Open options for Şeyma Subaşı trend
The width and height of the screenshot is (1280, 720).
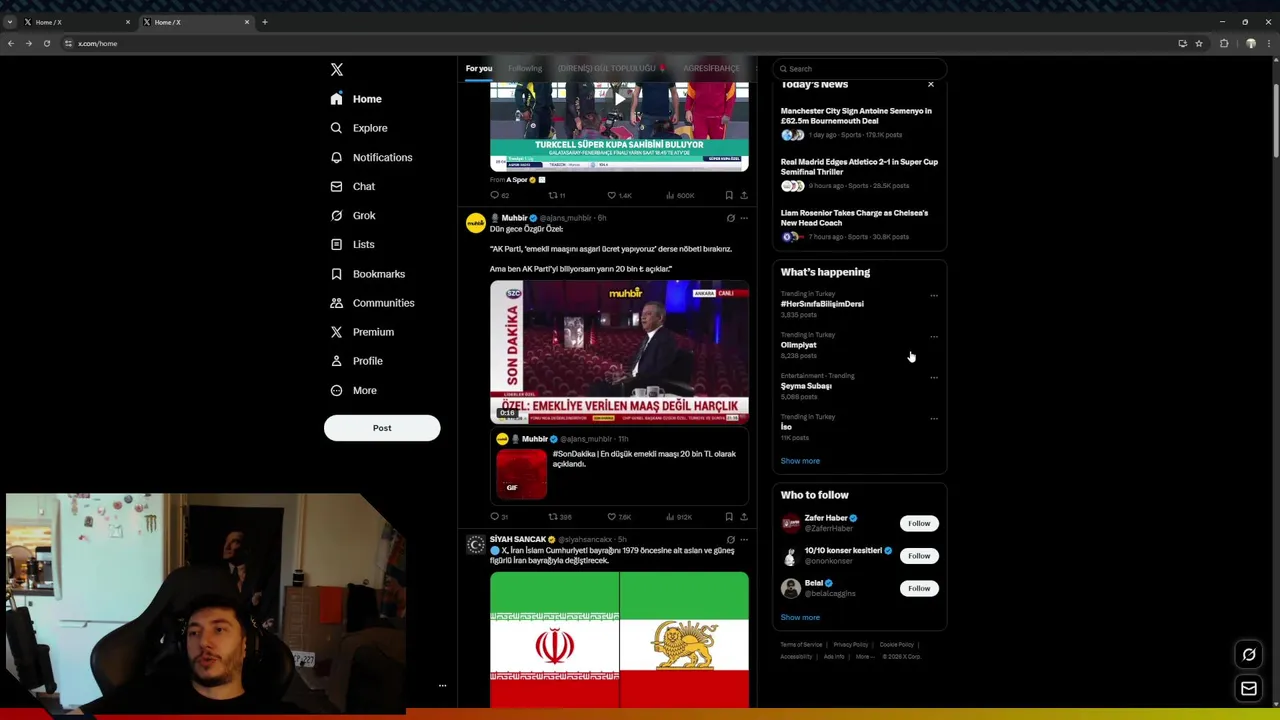pyautogui.click(x=934, y=378)
